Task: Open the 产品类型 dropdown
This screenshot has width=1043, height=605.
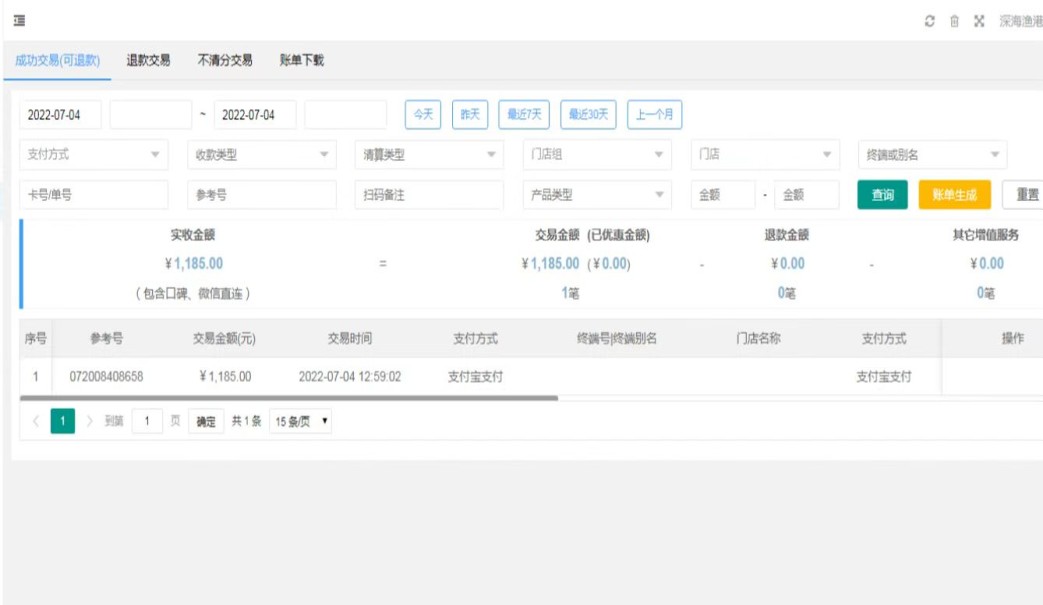Action: tap(597, 195)
